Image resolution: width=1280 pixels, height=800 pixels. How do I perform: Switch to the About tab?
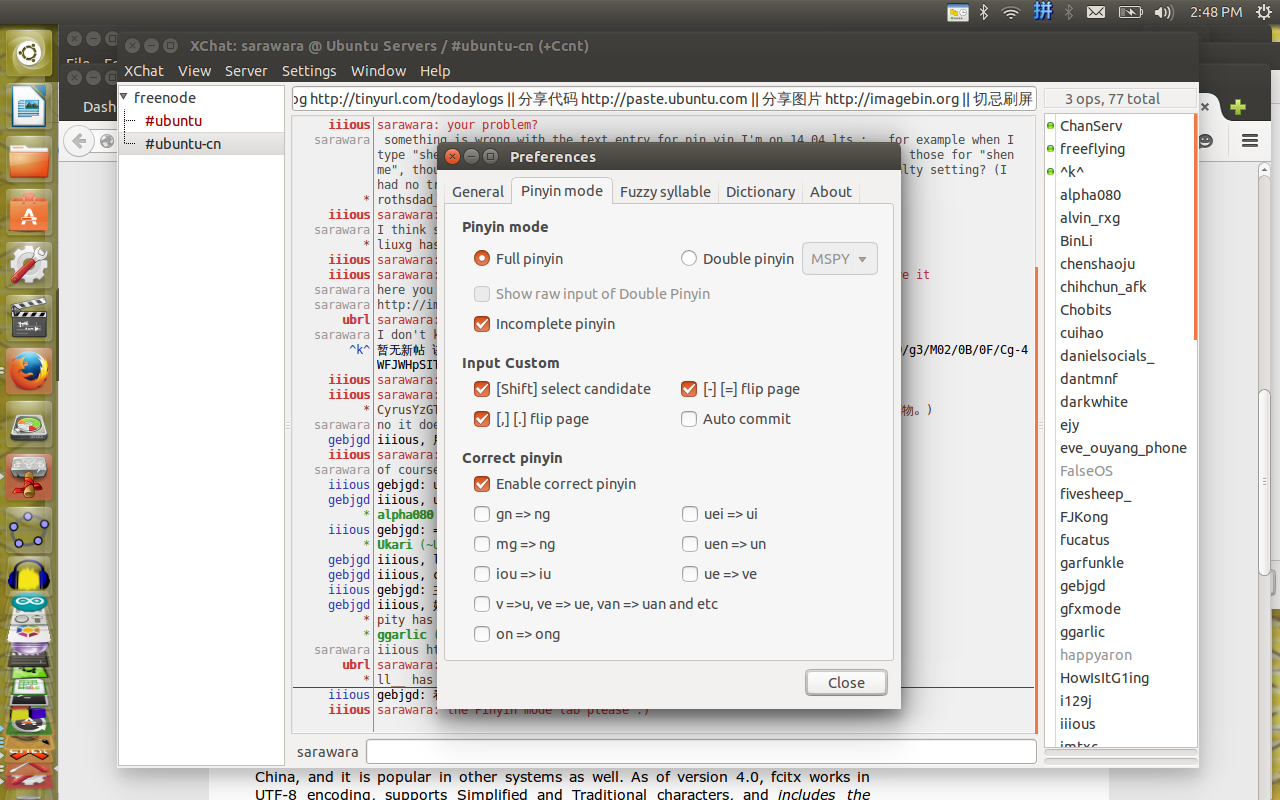tap(831, 192)
